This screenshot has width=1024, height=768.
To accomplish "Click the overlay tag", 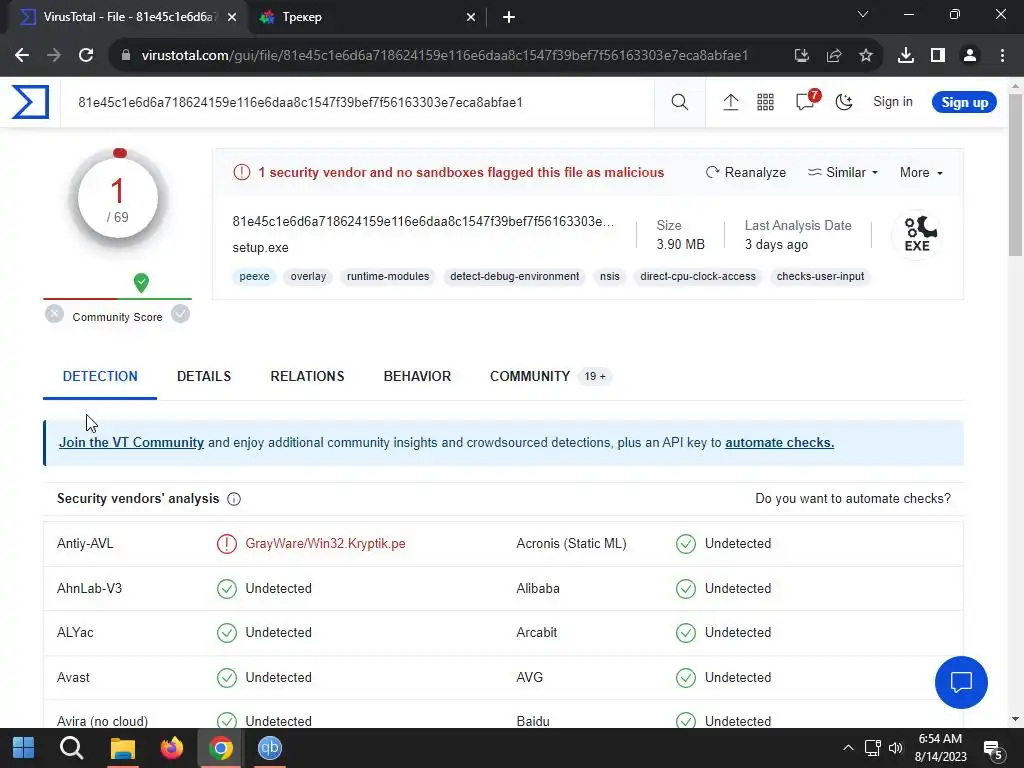I will coord(308,277).
